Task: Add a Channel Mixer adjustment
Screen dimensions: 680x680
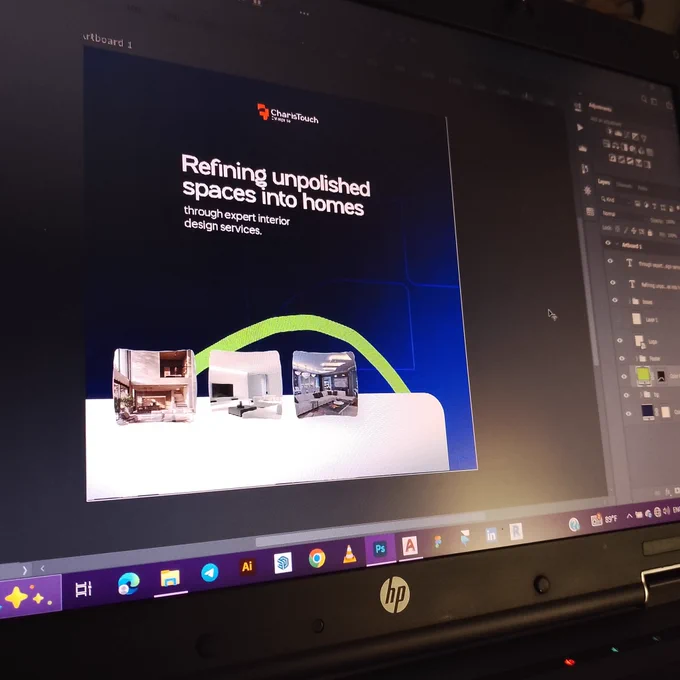Action: click(x=641, y=151)
